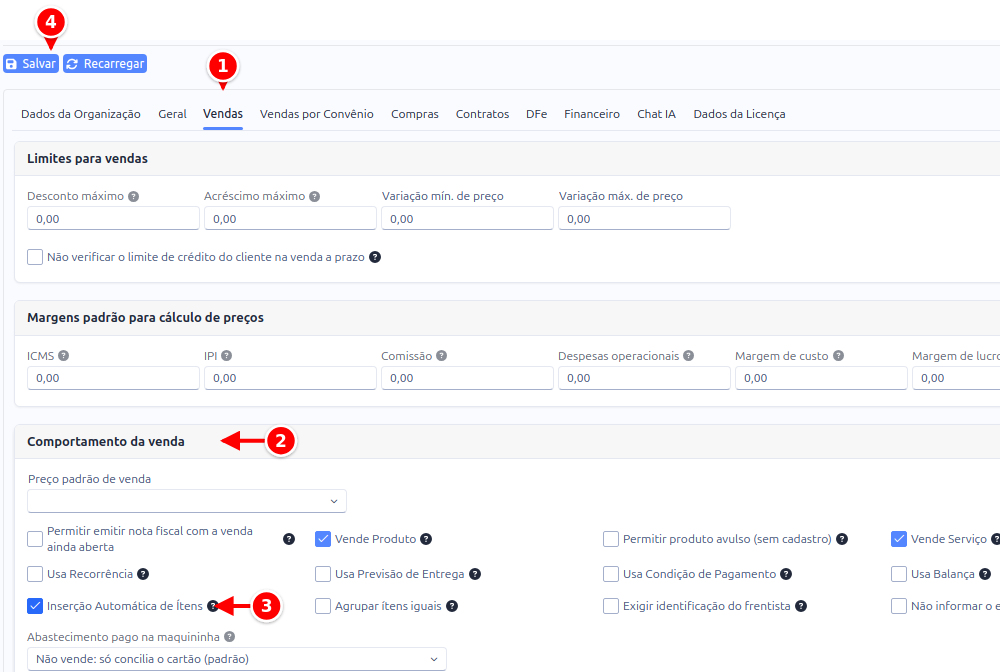1000x672 pixels.
Task: Click the Desconto máximo help icon
Action: (x=133, y=196)
